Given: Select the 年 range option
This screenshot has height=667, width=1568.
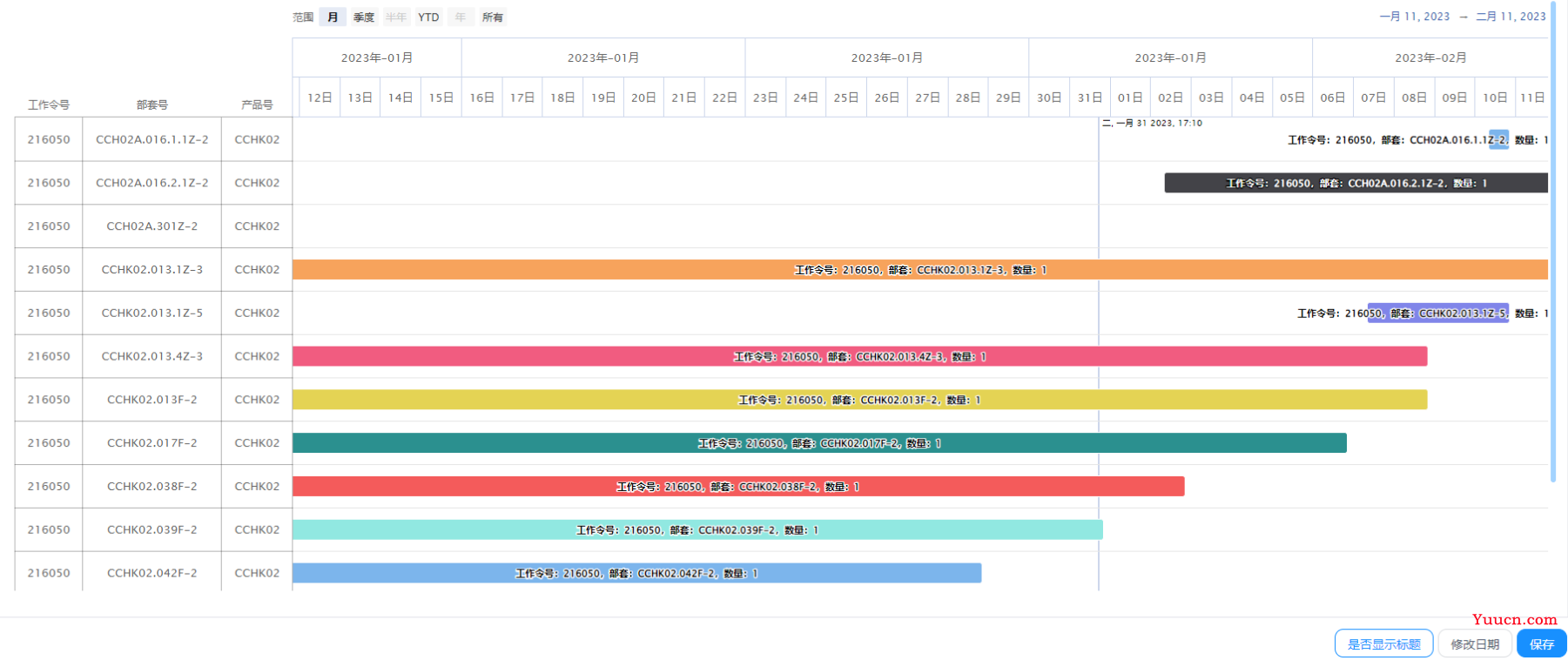Looking at the screenshot, I should pos(461,17).
